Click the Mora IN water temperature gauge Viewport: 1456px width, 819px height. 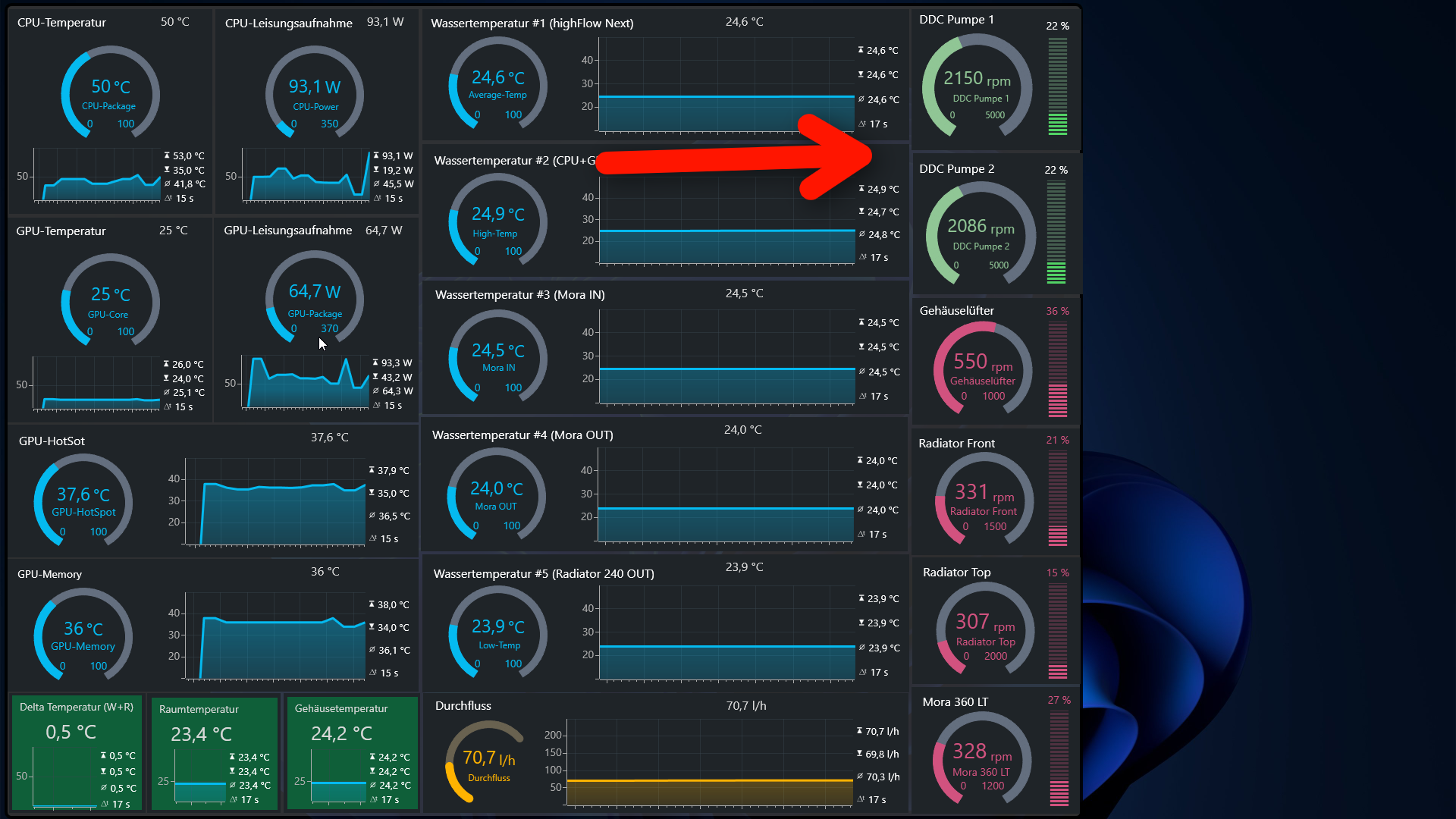pyautogui.click(x=497, y=356)
